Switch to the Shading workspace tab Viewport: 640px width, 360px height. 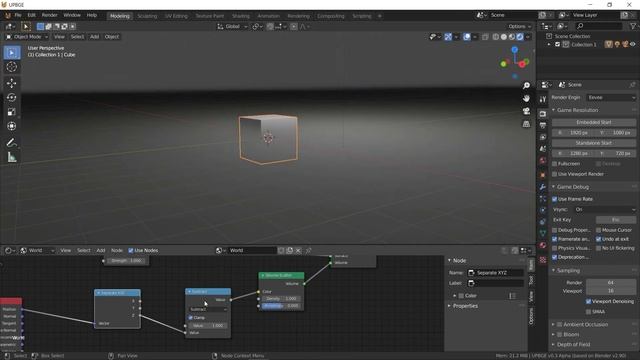[240, 16]
